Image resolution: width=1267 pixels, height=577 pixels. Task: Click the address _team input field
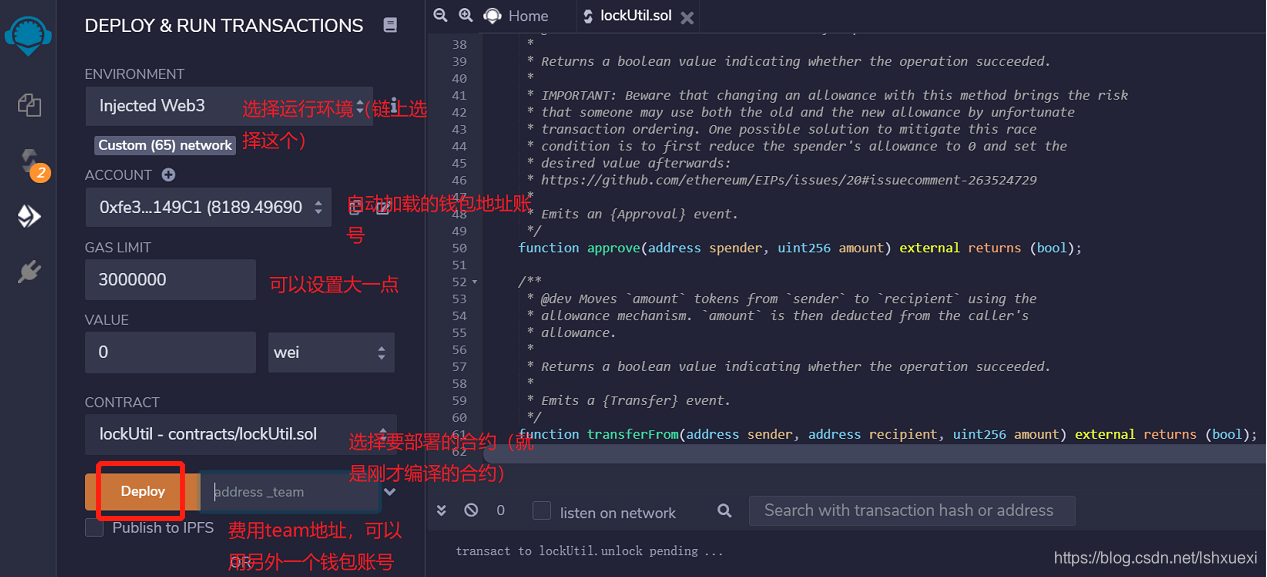pos(290,491)
